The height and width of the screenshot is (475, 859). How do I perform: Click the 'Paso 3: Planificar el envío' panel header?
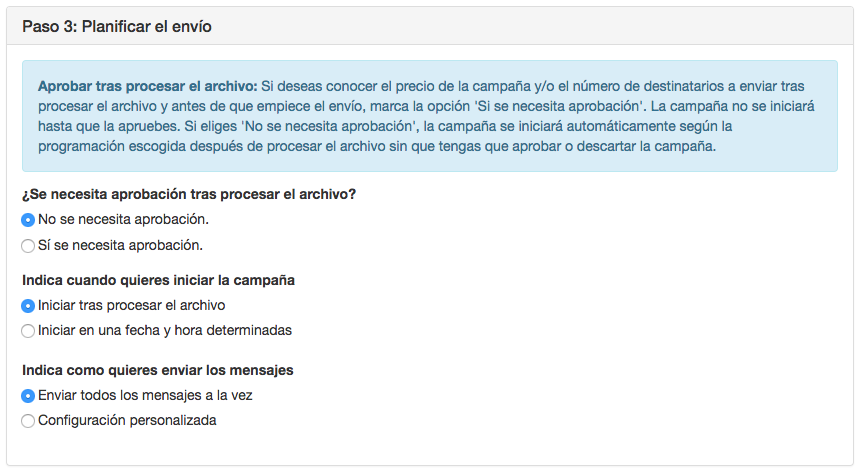tap(116, 26)
